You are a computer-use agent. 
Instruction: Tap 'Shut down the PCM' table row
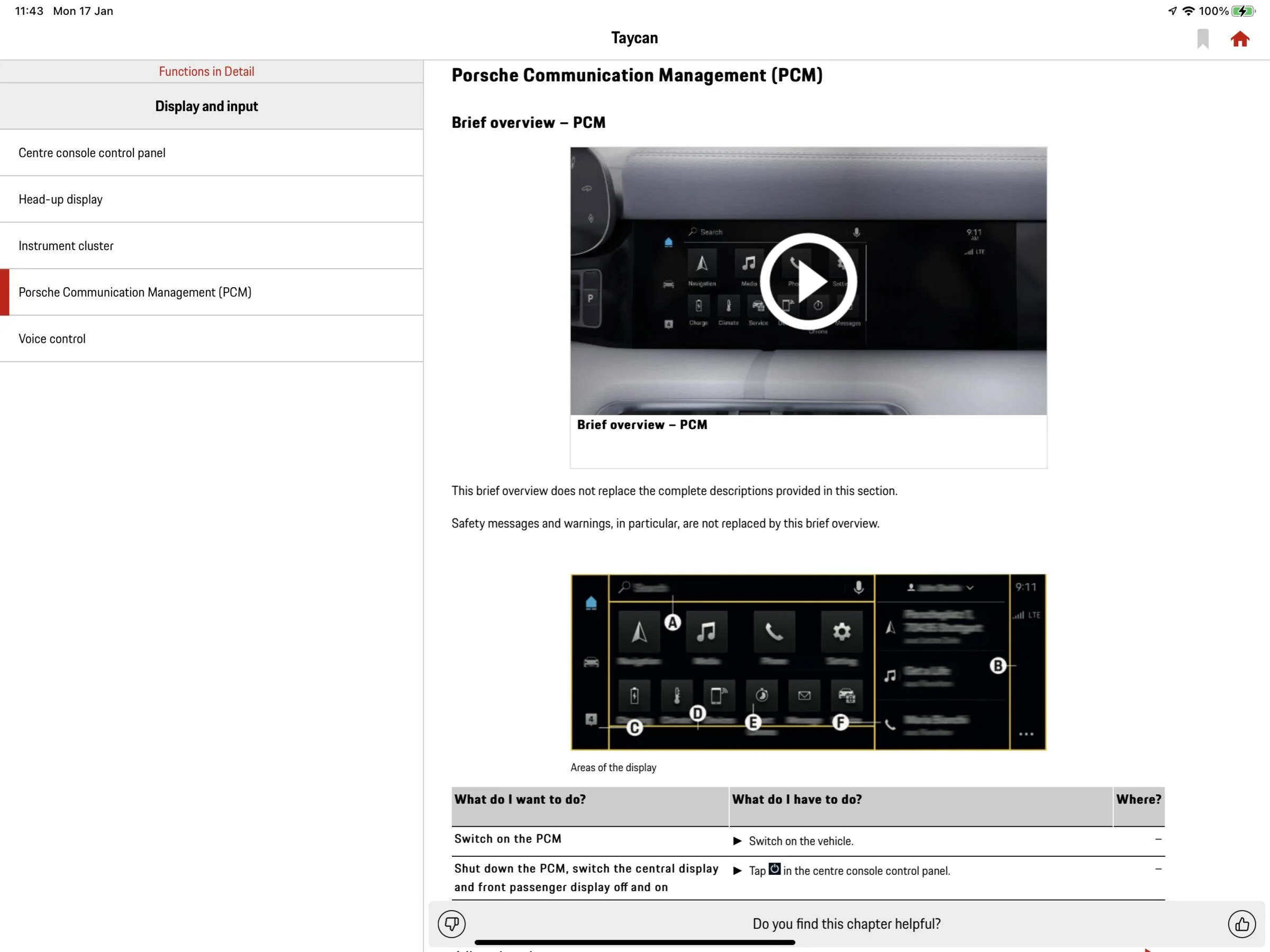[808, 878]
